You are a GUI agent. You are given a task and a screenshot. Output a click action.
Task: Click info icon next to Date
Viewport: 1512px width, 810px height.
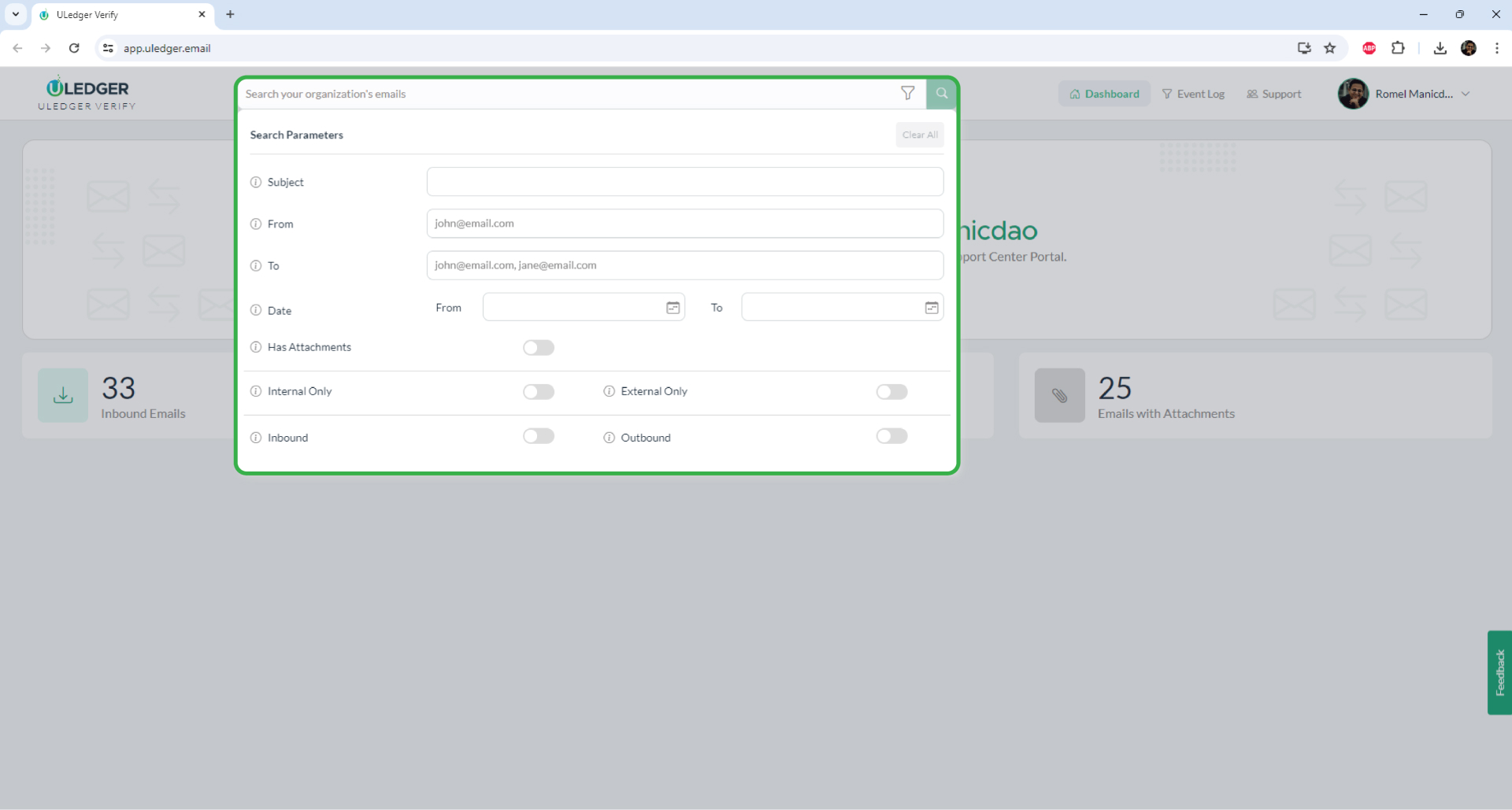pos(256,310)
